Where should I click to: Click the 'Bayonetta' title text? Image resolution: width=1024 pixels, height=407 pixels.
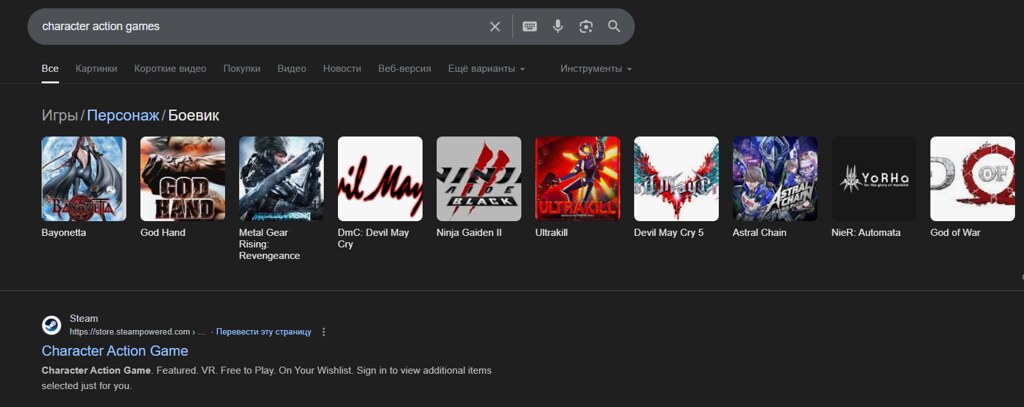click(63, 233)
